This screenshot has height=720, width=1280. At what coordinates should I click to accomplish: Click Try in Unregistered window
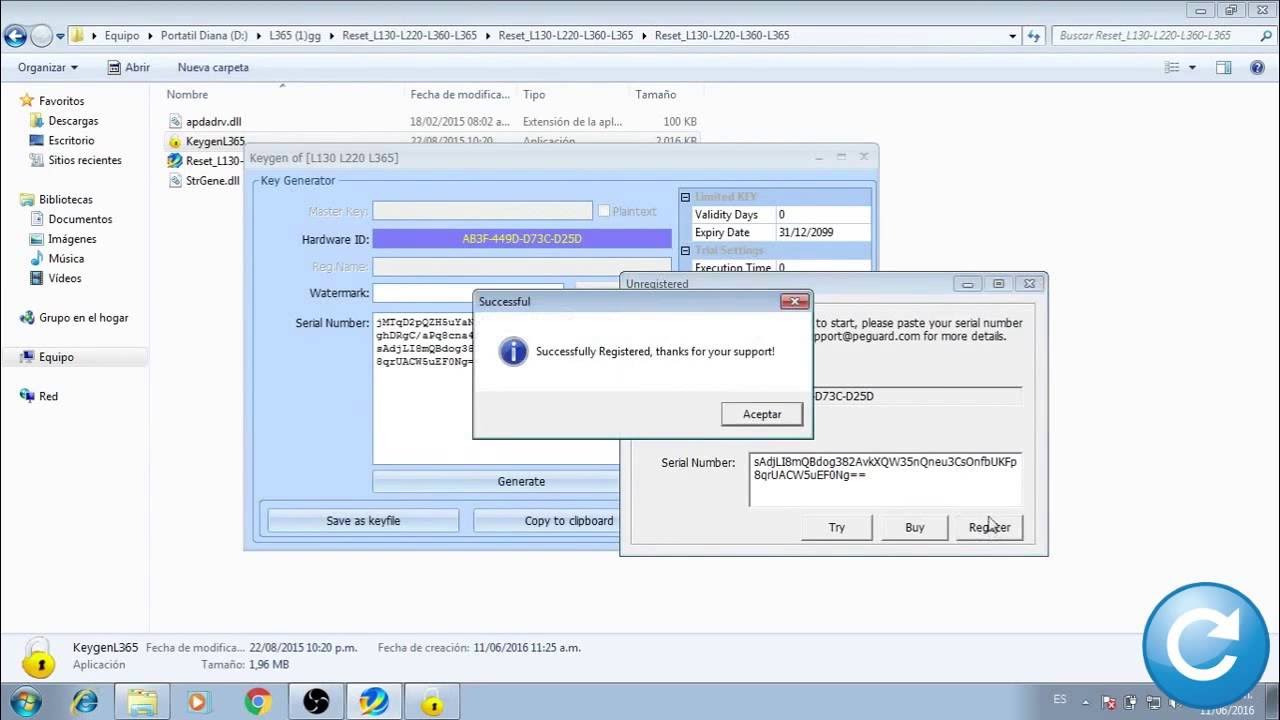coord(837,527)
